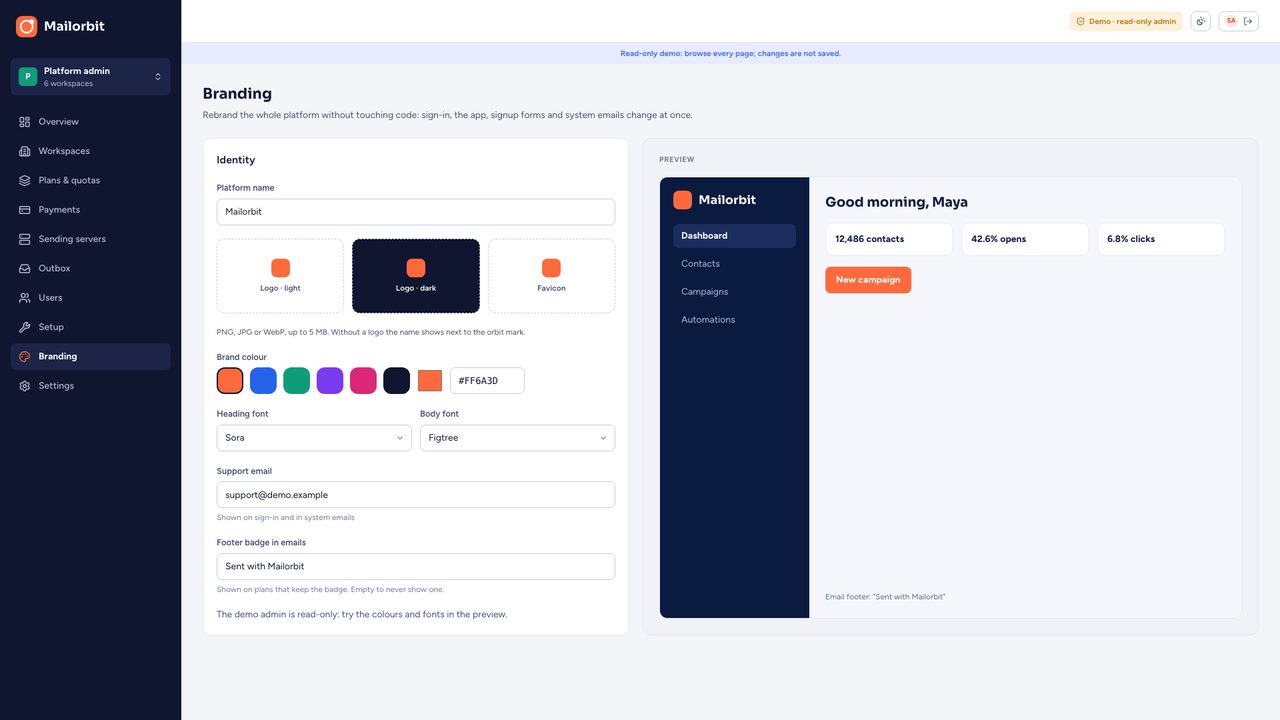
Task: Click the Payments card icon
Action: 25,210
